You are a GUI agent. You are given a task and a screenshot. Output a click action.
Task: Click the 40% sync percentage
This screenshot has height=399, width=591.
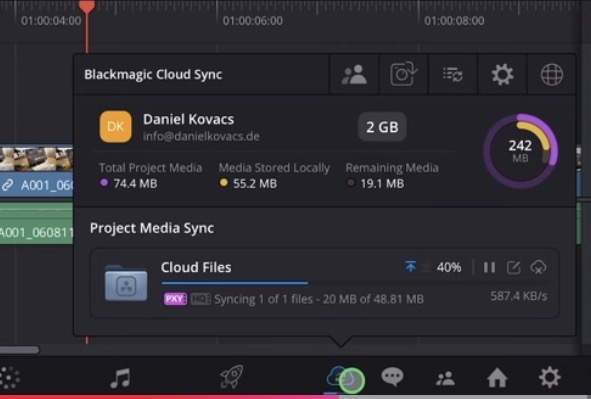coord(449,268)
